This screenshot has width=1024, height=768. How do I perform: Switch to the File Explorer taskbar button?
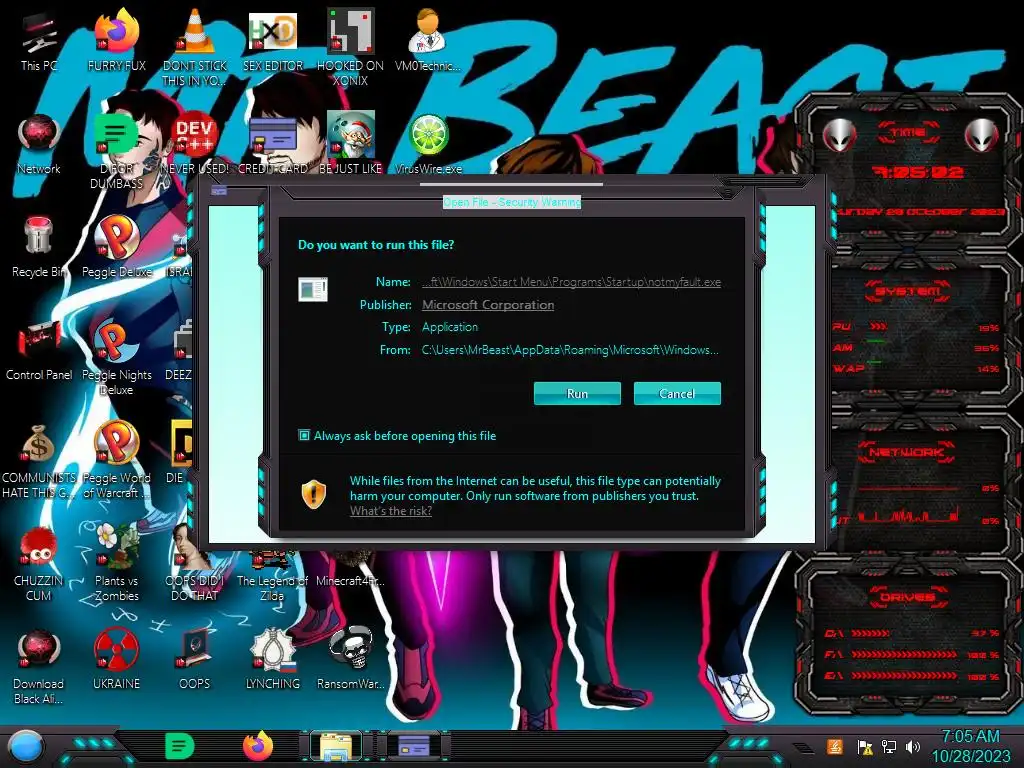[x=336, y=747]
